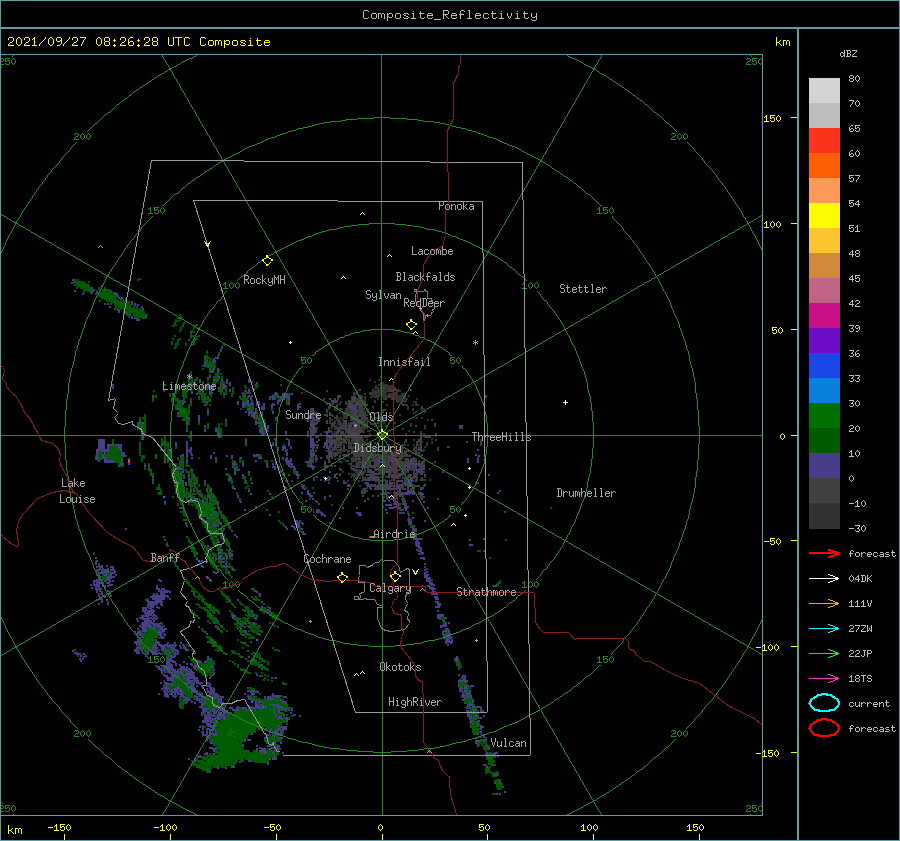Click the Okotoks label

point(400,667)
